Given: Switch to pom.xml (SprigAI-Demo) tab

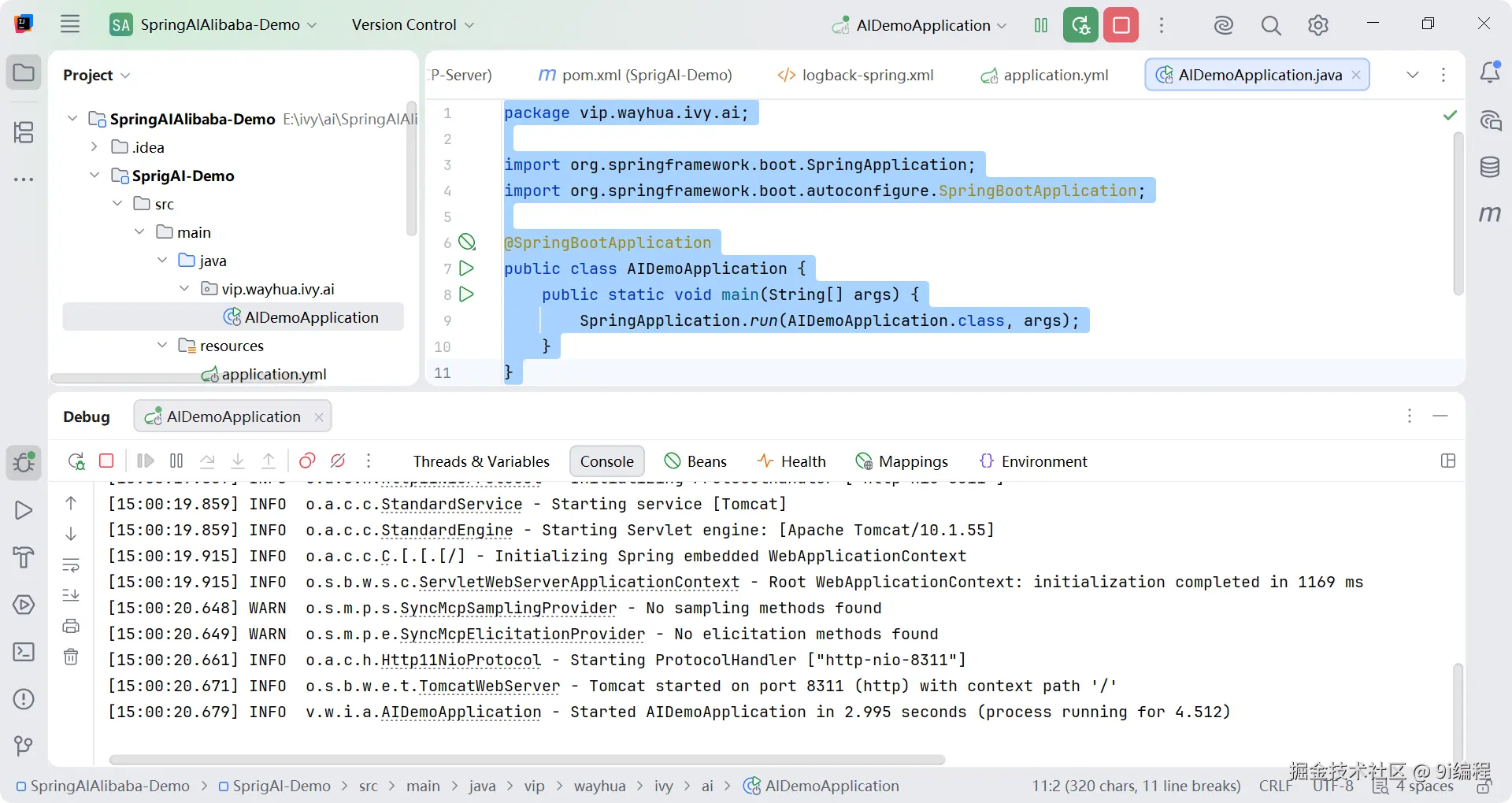Looking at the screenshot, I should [x=635, y=75].
